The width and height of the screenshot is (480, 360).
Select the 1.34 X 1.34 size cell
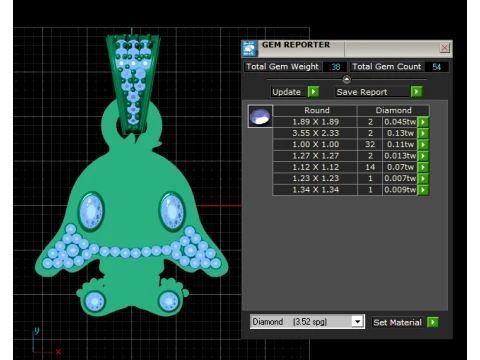coord(315,190)
